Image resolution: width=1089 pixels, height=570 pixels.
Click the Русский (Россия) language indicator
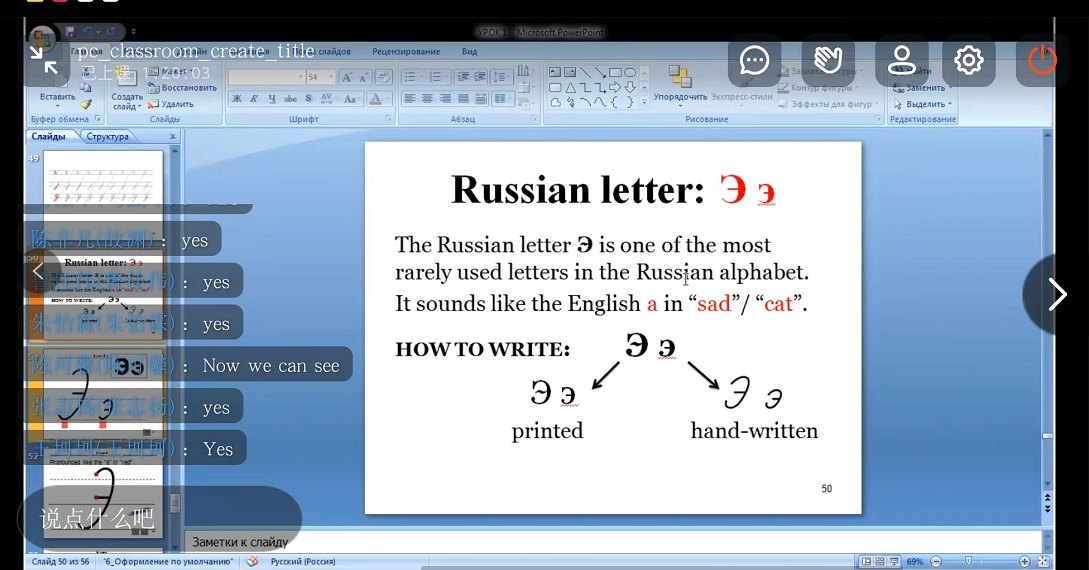(303, 561)
